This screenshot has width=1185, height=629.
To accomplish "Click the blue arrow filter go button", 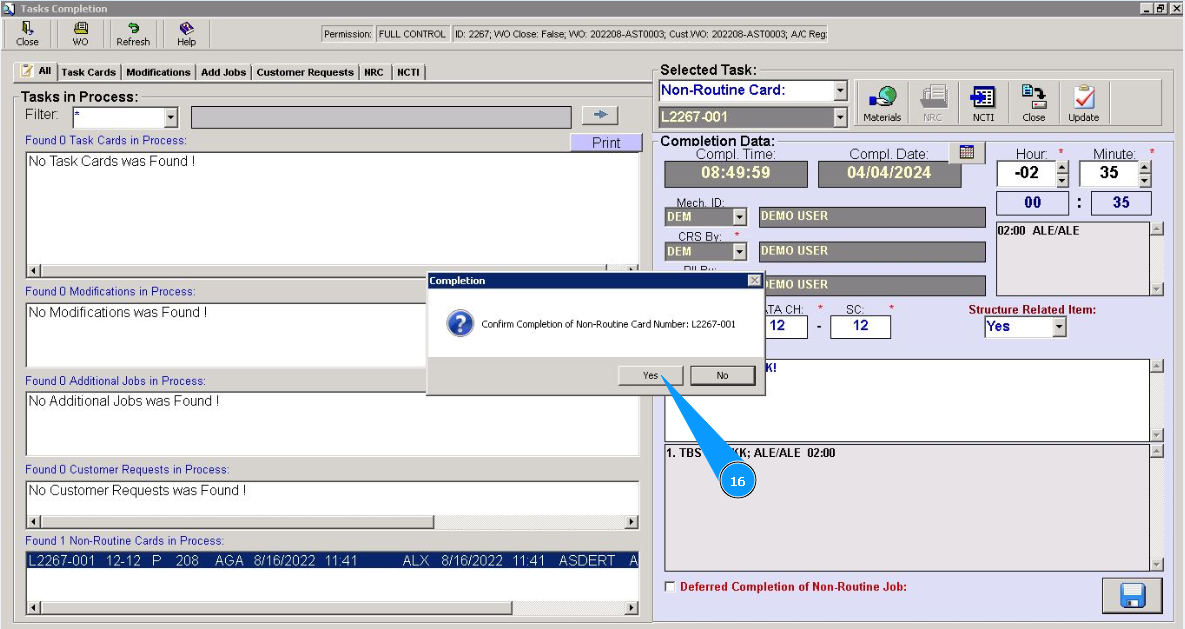I will click(x=600, y=115).
